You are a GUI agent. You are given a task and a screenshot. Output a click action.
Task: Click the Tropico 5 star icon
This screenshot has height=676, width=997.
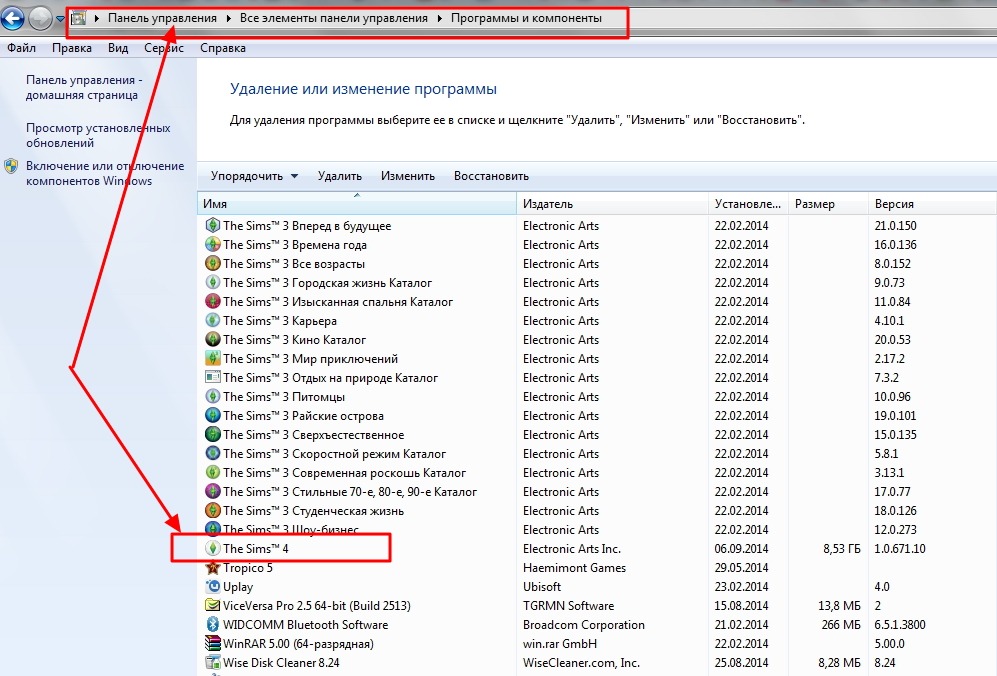212,567
